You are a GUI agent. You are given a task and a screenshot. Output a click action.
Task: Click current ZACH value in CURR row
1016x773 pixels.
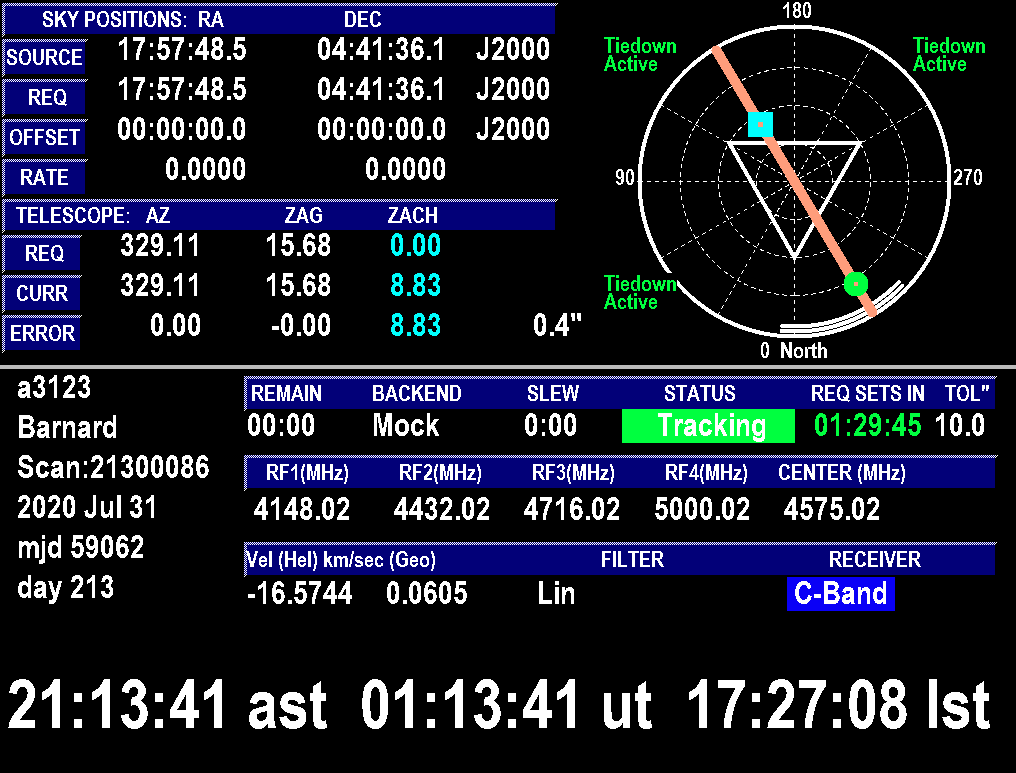pos(415,286)
